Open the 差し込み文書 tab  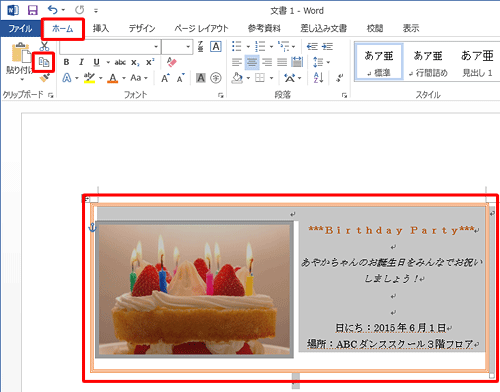point(324,28)
